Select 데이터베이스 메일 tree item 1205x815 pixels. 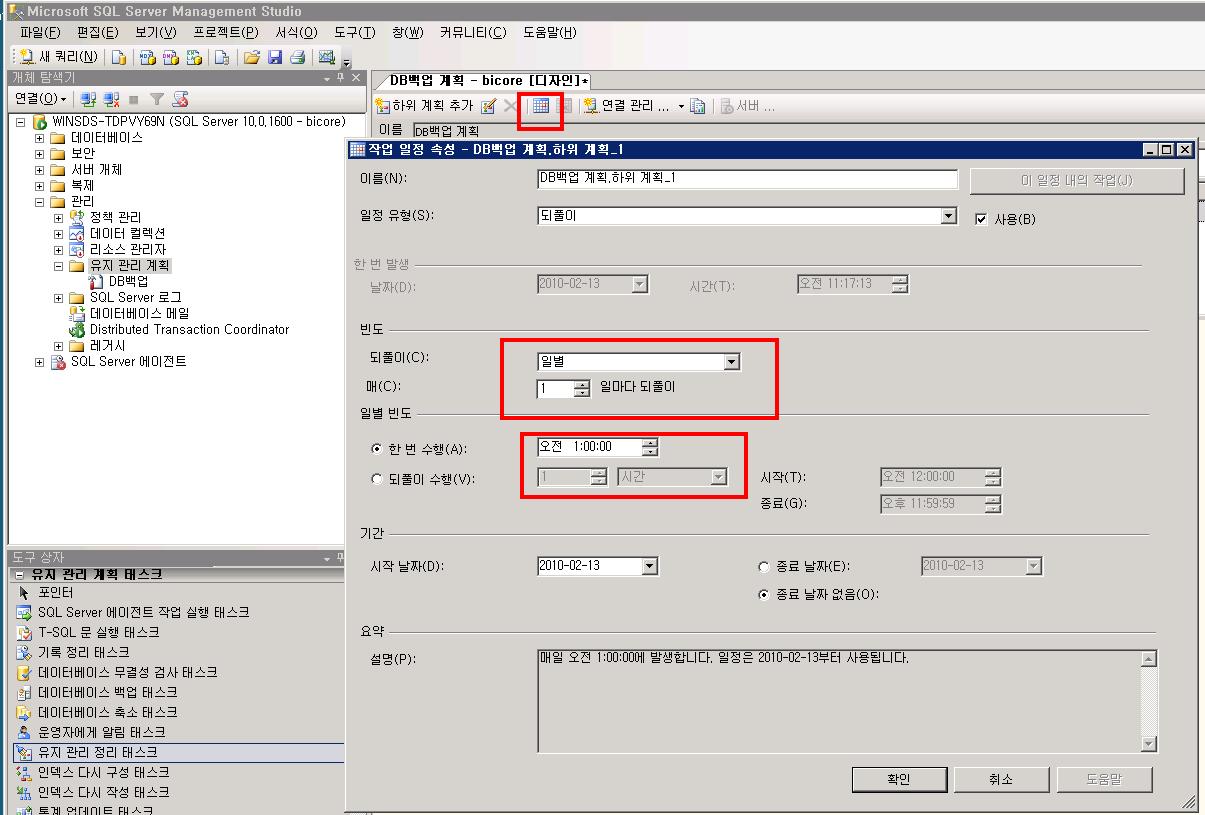pyautogui.click(x=129, y=314)
